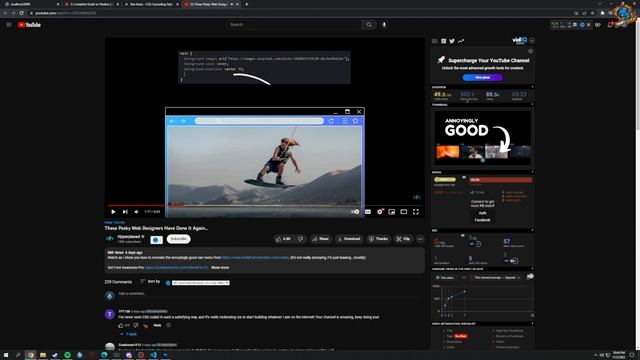
Task: Seek on the red video progress bar
Action: click(264, 205)
